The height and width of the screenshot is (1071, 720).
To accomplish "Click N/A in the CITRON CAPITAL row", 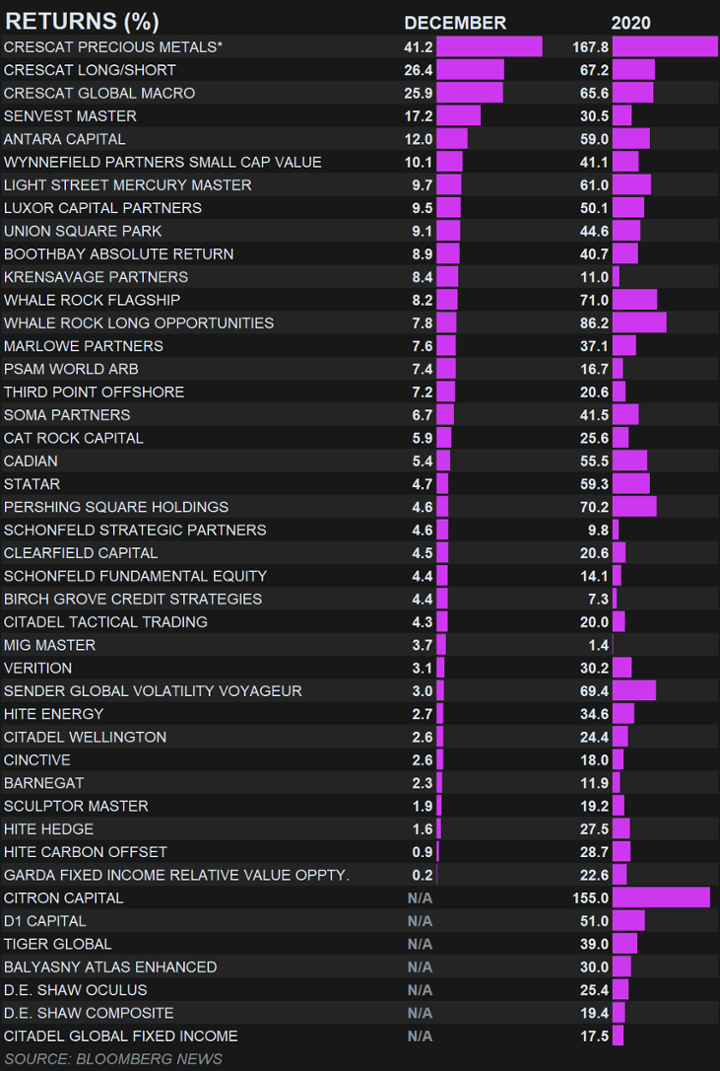I will (420, 898).
